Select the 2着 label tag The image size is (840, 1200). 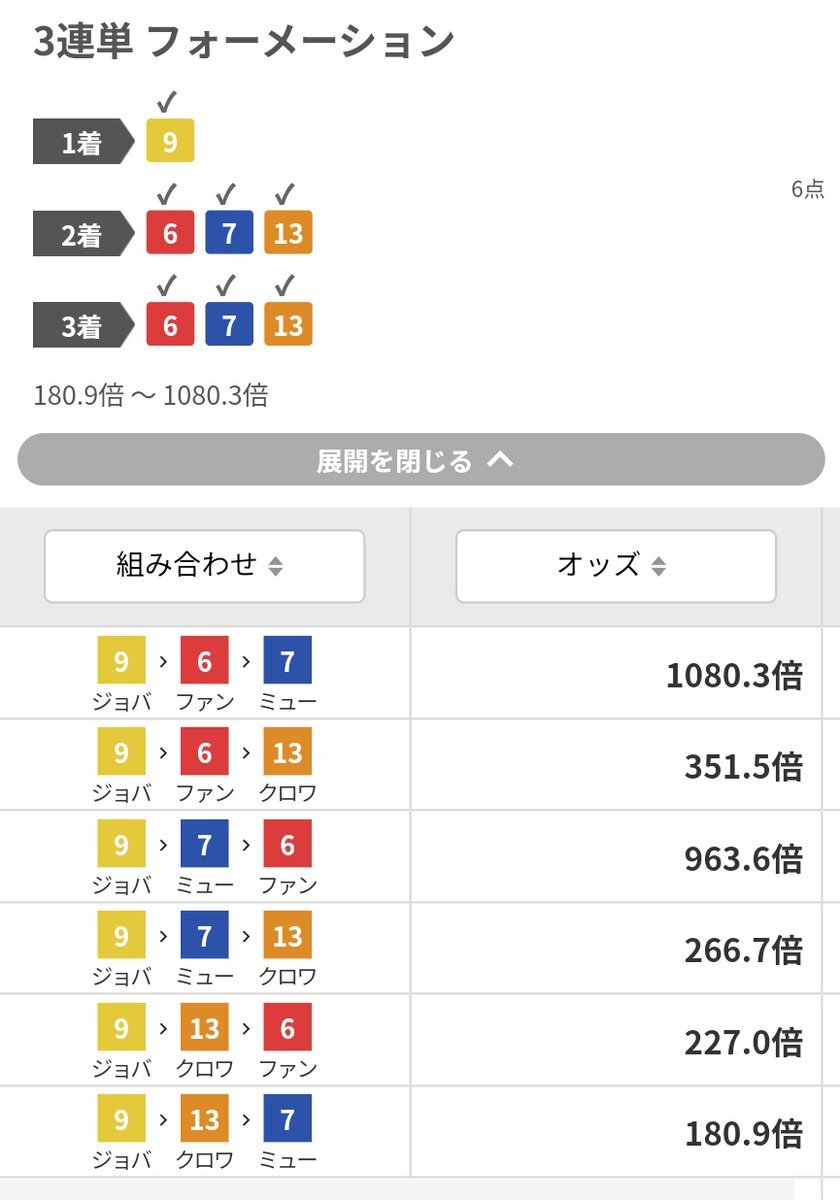click(x=83, y=235)
